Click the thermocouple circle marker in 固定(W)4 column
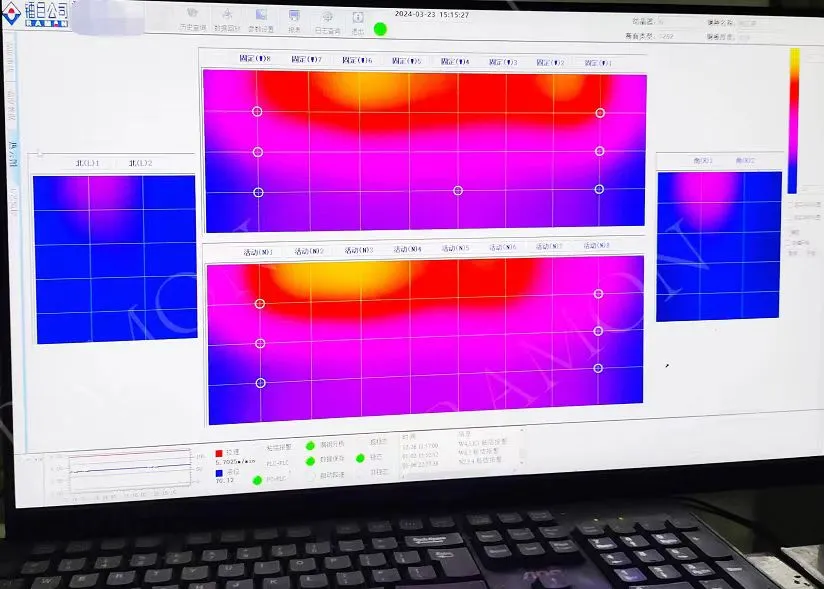This screenshot has width=824, height=589. 458,190
